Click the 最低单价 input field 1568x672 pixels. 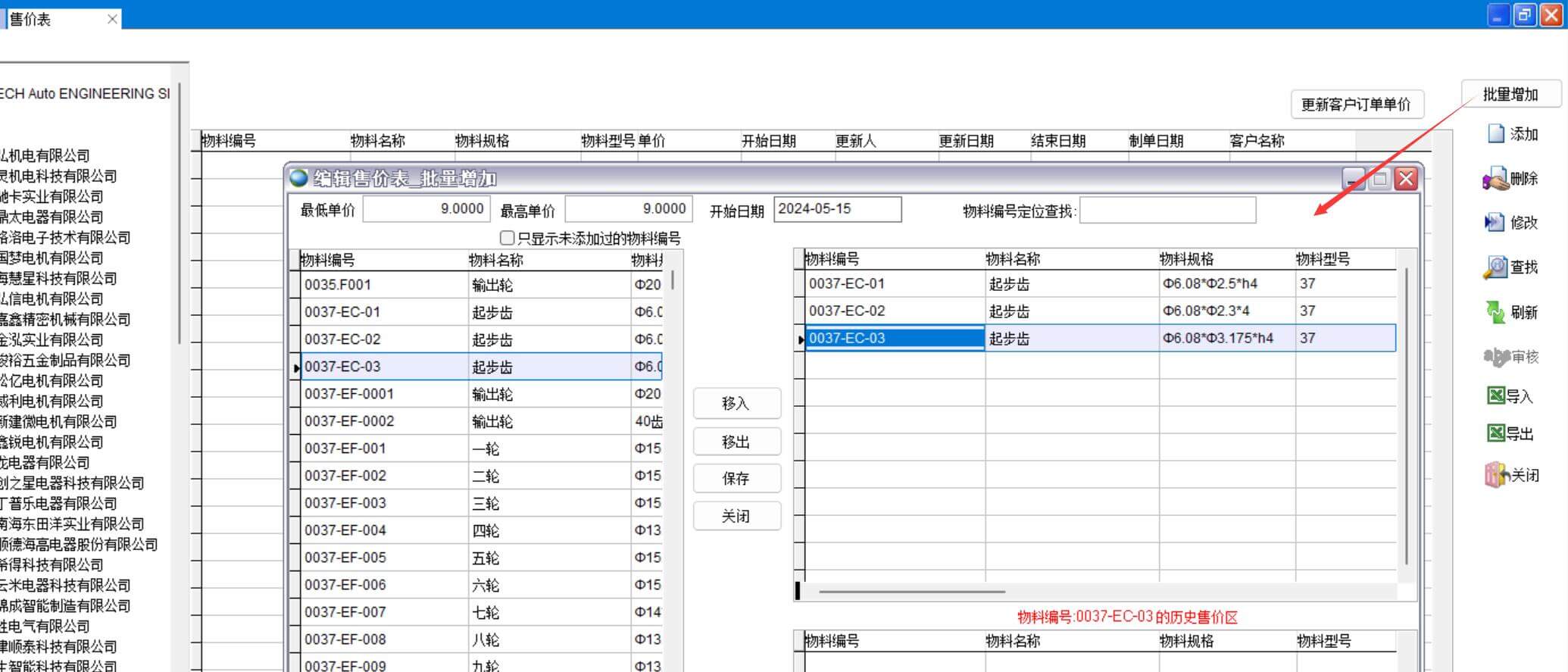click(x=426, y=209)
